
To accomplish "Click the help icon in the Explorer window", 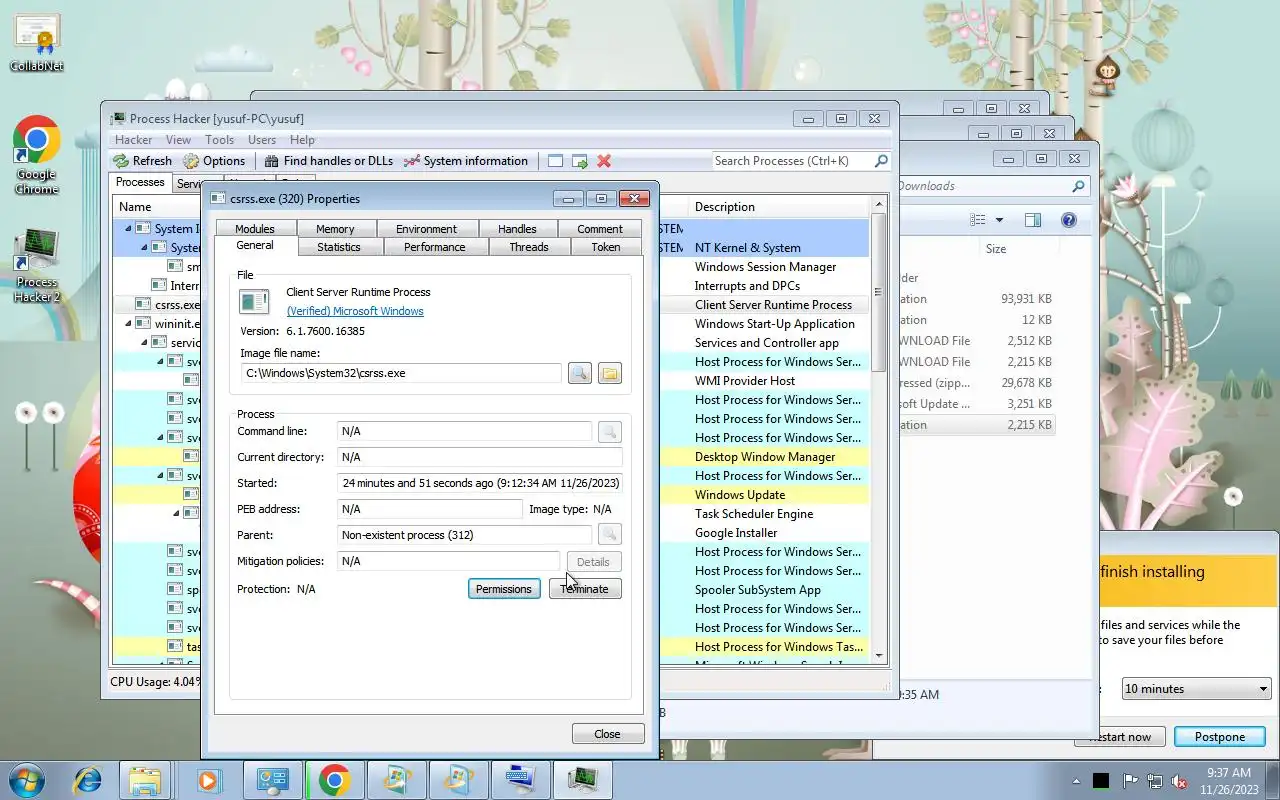I will (x=1068, y=220).
